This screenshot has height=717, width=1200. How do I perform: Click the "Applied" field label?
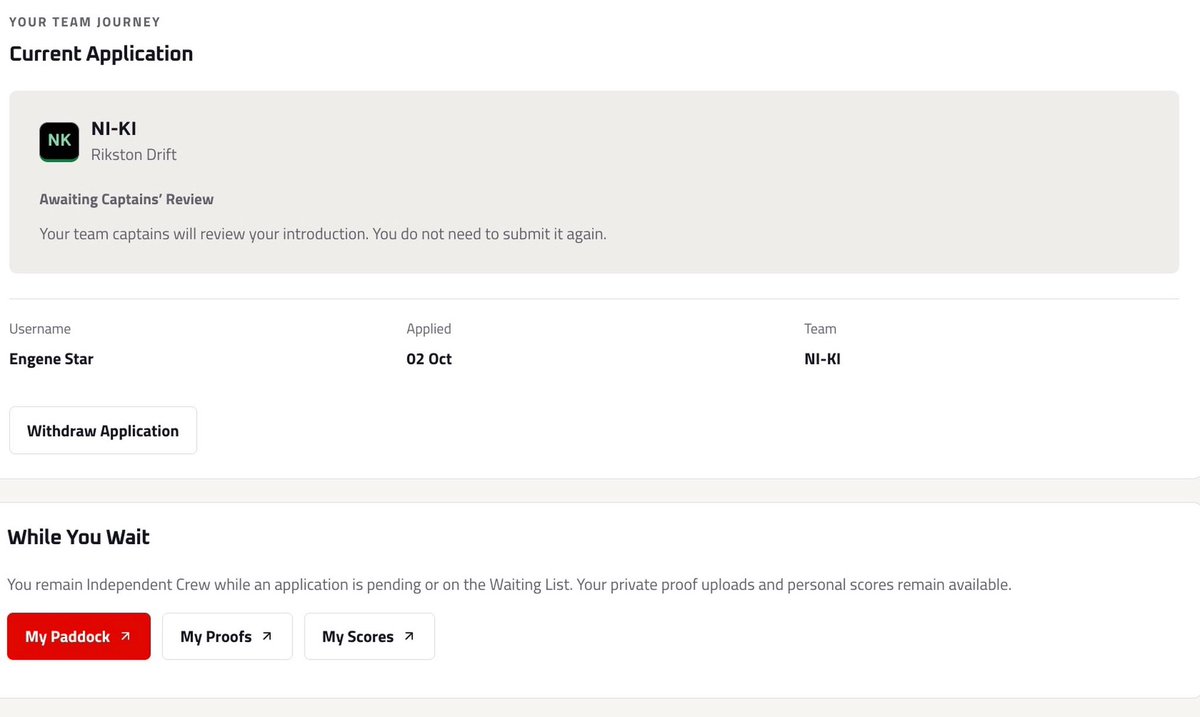tap(429, 329)
